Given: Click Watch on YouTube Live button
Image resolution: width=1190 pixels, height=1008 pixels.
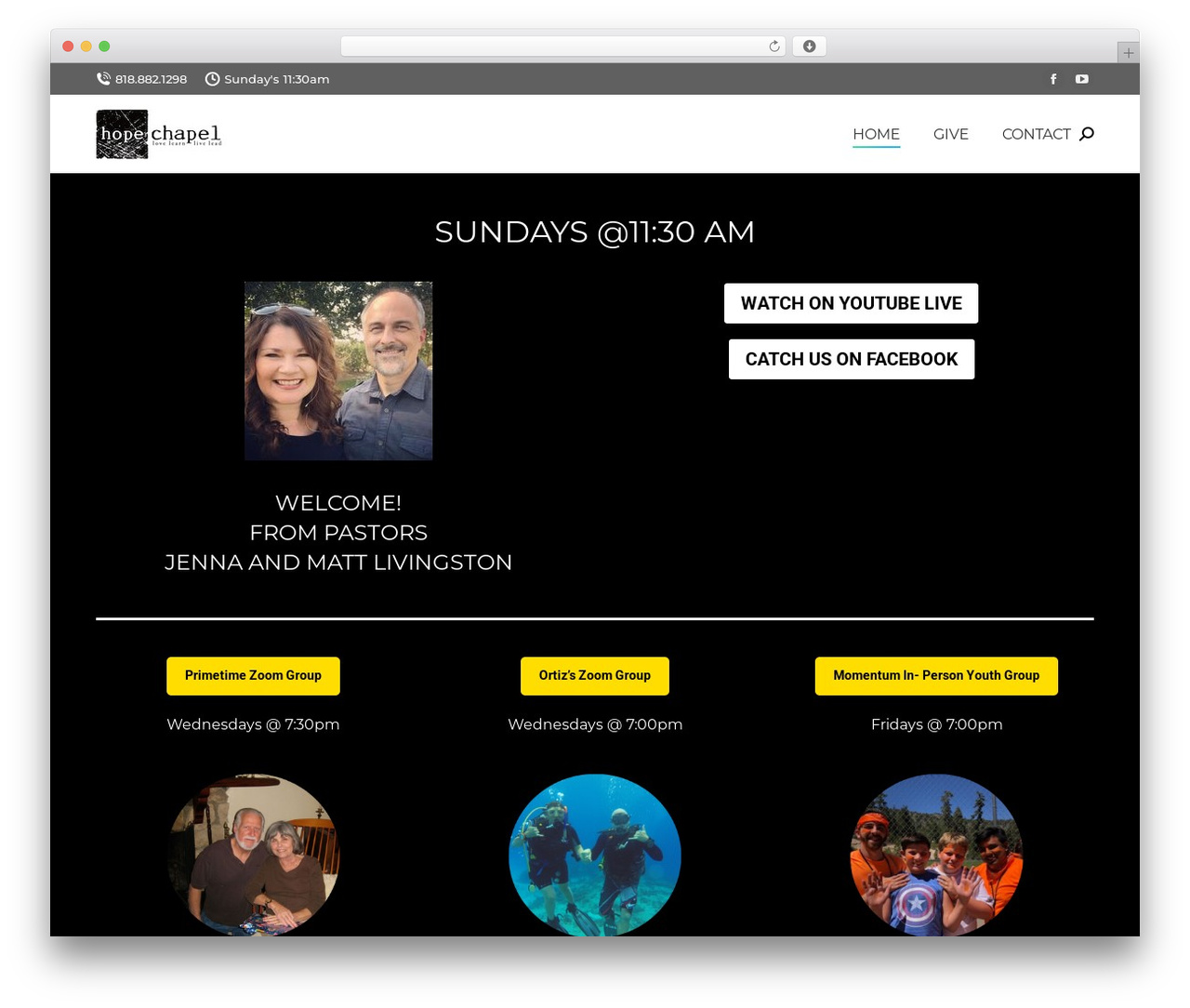Looking at the screenshot, I should (851, 303).
